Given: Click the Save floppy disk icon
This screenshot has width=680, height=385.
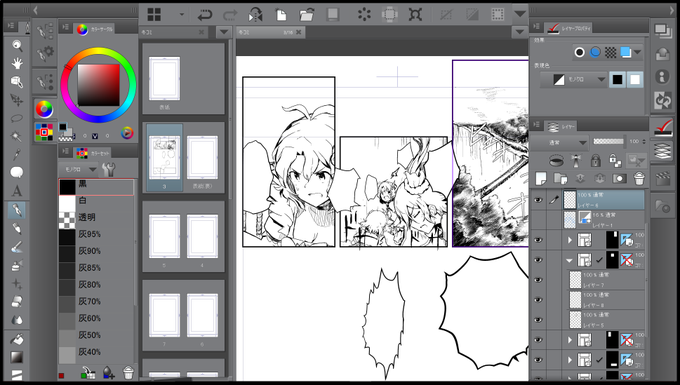Looking at the screenshot, I should tap(333, 15).
